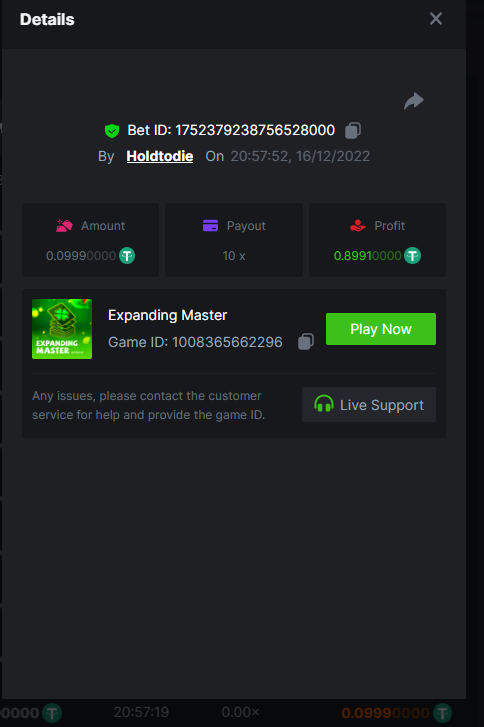Click the red Profit hand icon
This screenshot has height=727, width=484.
(357, 226)
